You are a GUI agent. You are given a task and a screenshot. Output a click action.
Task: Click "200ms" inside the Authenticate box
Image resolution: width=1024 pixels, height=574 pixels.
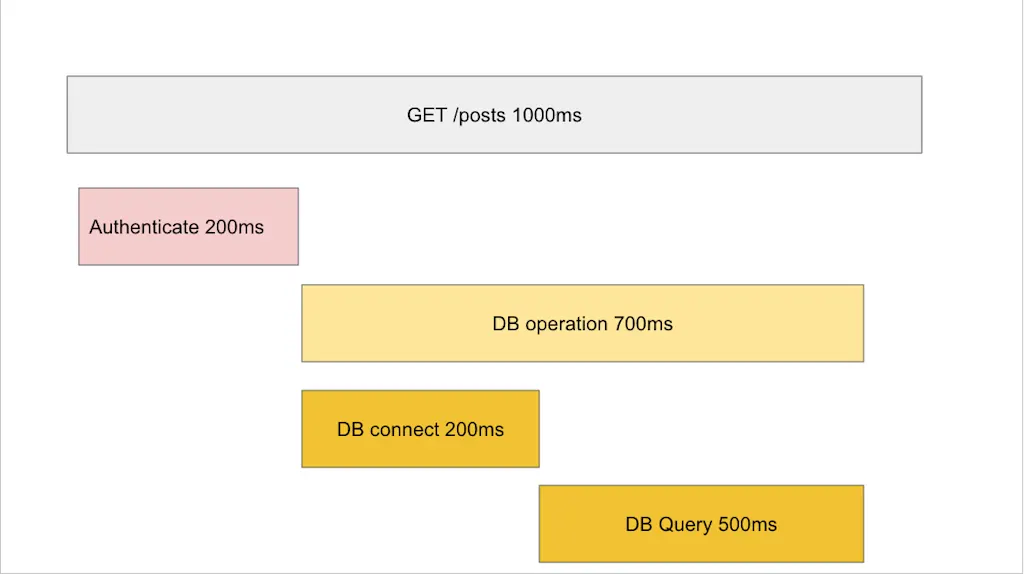(234, 227)
